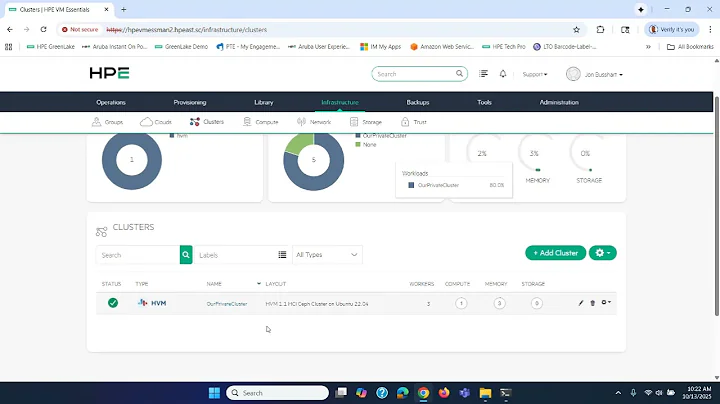Image resolution: width=720 pixels, height=404 pixels.
Task: Click the search magnifier in header search
Action: point(459,73)
